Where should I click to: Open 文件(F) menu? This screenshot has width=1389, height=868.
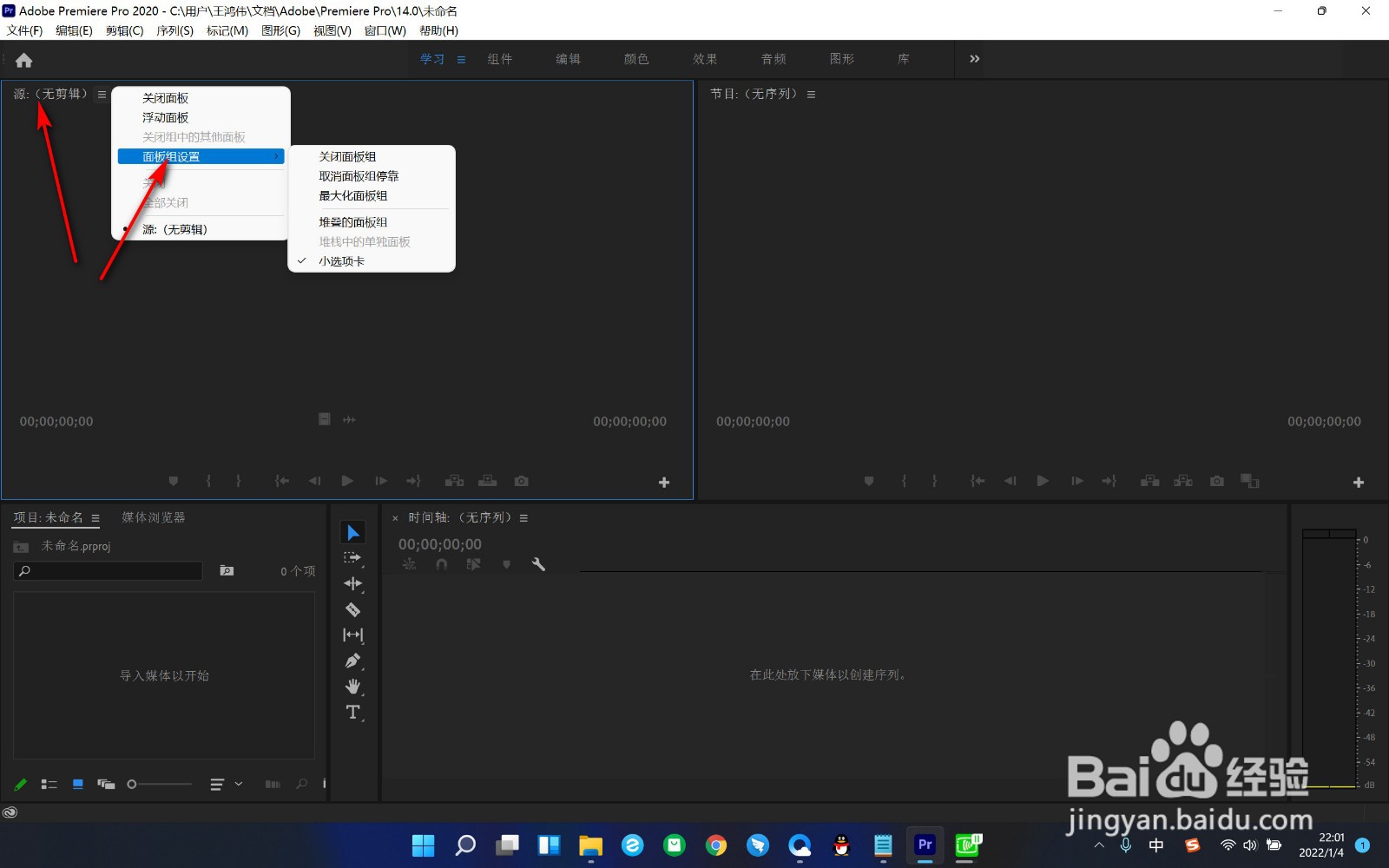click(x=25, y=30)
